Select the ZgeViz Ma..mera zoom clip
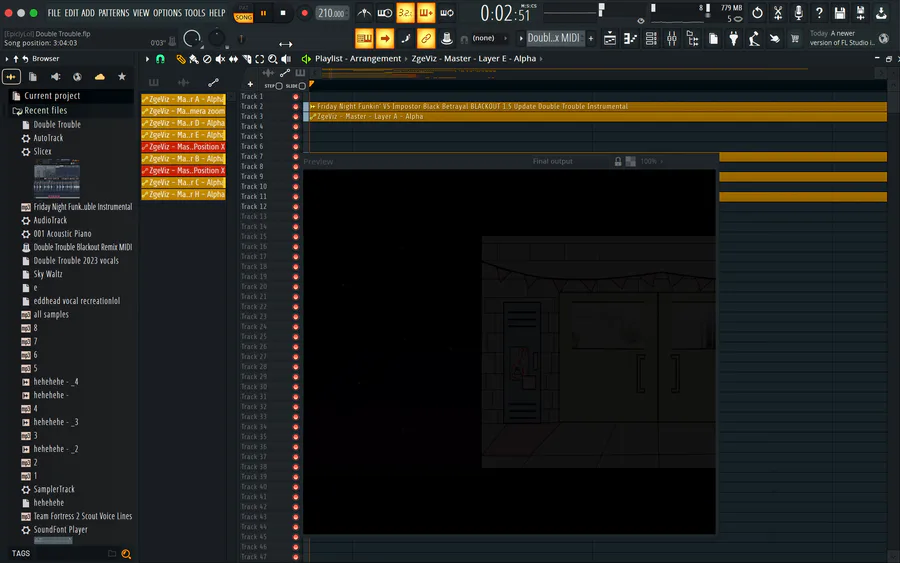 (x=183, y=111)
